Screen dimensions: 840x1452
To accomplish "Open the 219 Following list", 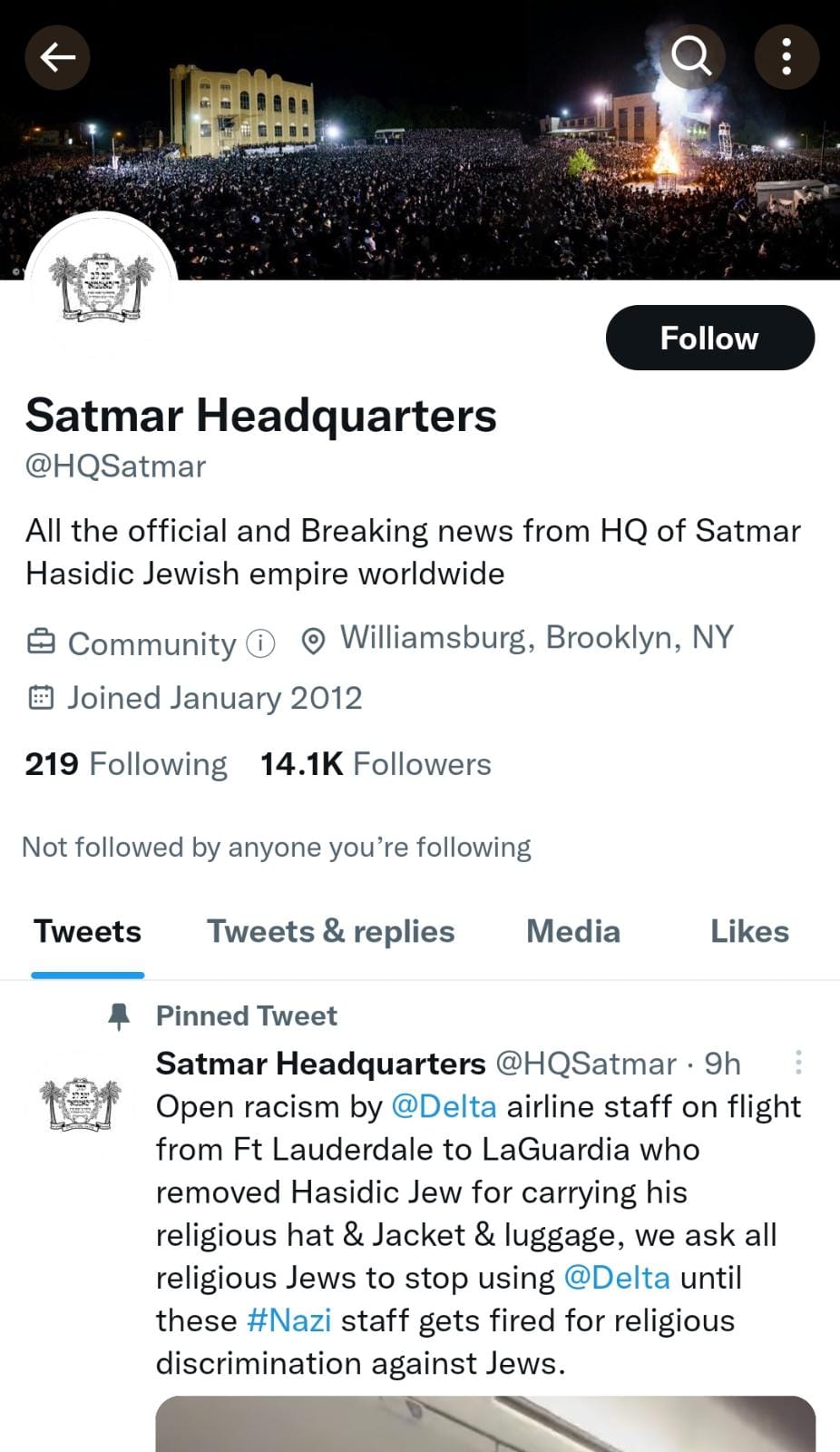I will point(126,764).
